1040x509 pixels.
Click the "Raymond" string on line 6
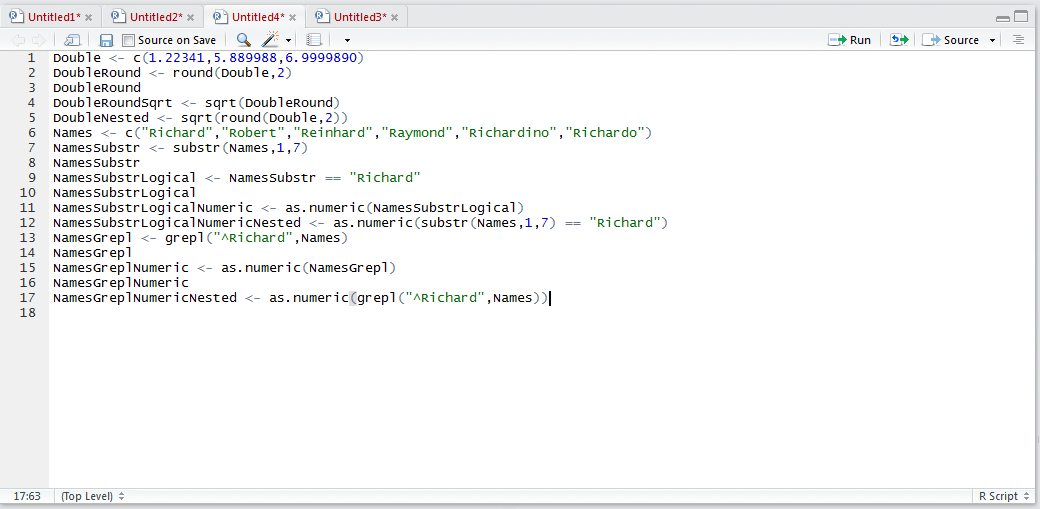point(421,133)
